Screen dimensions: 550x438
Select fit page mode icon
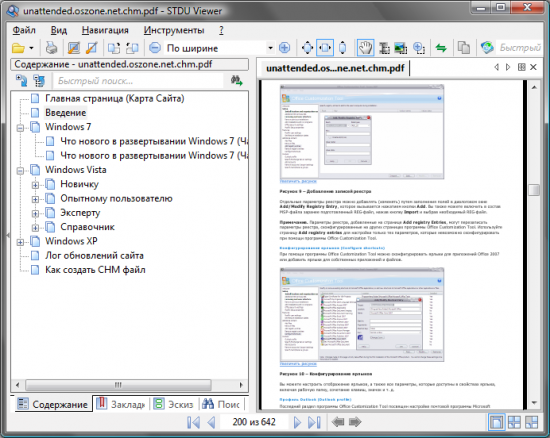tap(307, 48)
